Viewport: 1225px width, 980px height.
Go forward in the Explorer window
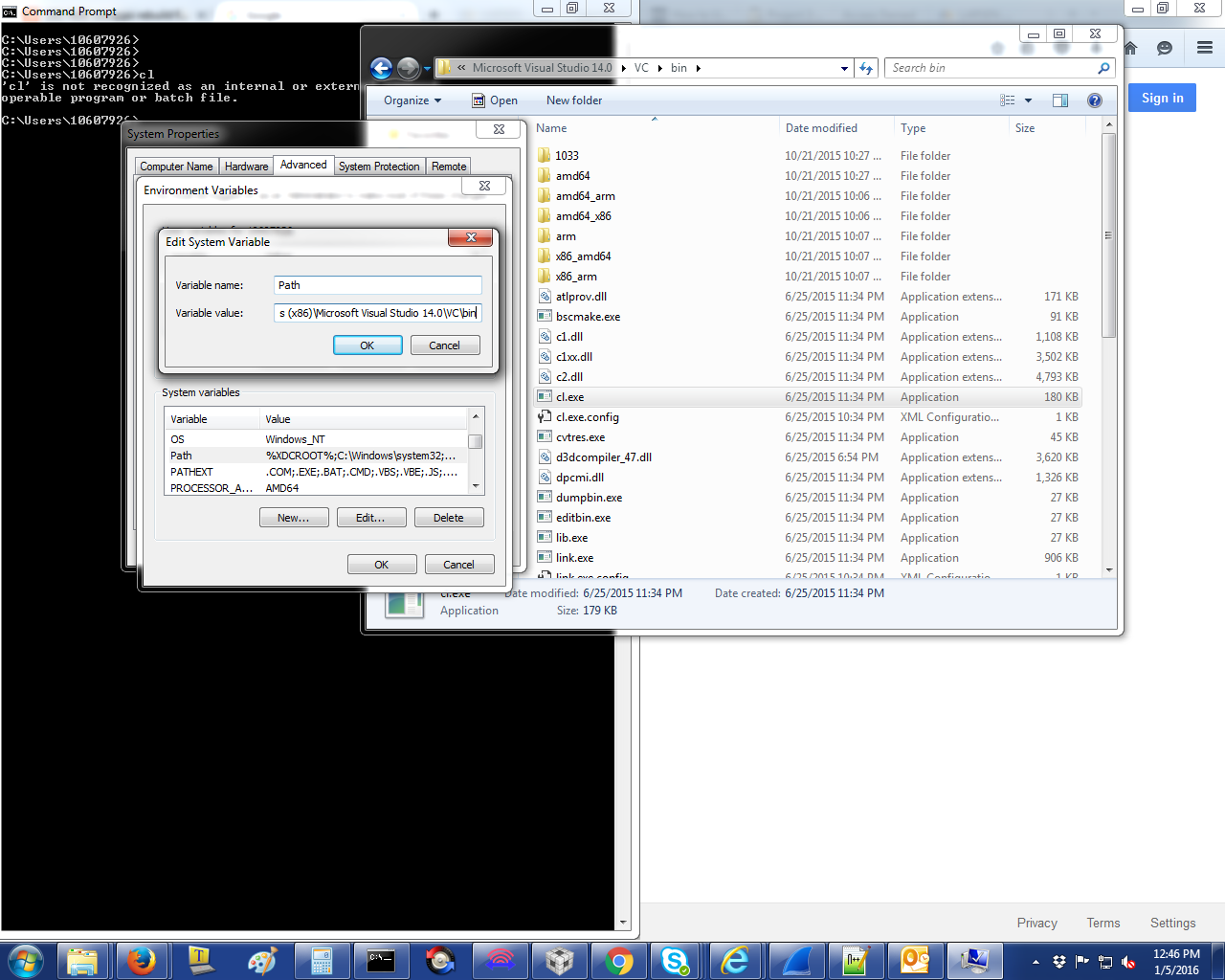pyautogui.click(x=408, y=68)
